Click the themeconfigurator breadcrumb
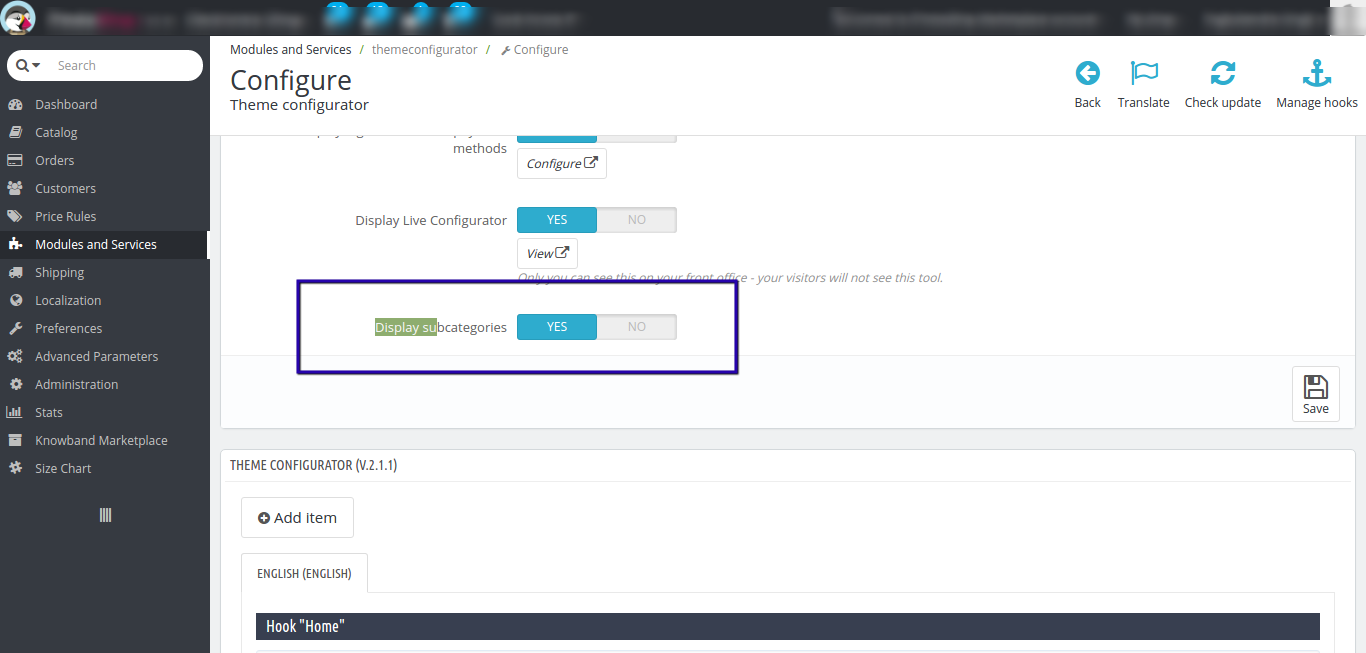The width and height of the screenshot is (1366, 653). [424, 49]
